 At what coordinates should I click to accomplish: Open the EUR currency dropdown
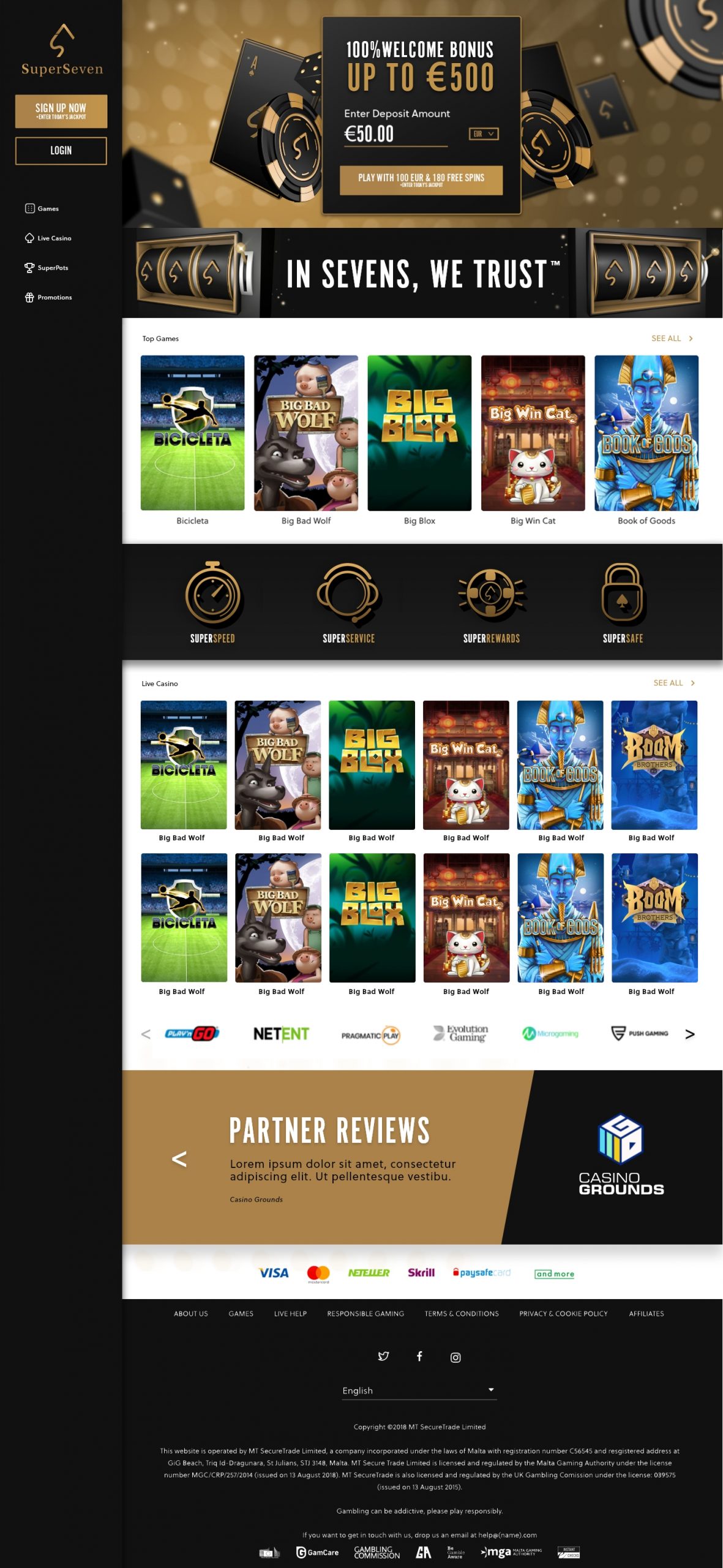click(x=484, y=134)
